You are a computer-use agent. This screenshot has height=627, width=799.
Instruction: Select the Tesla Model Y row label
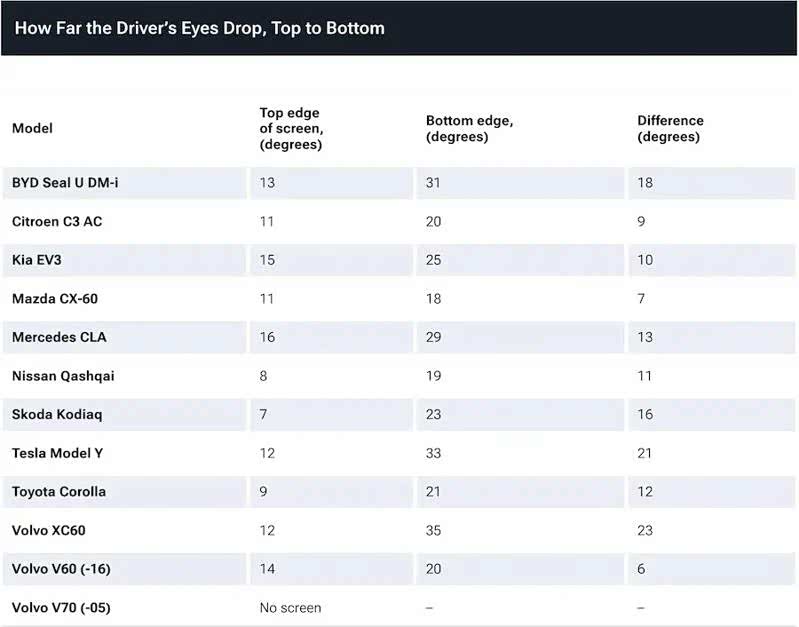click(x=57, y=453)
